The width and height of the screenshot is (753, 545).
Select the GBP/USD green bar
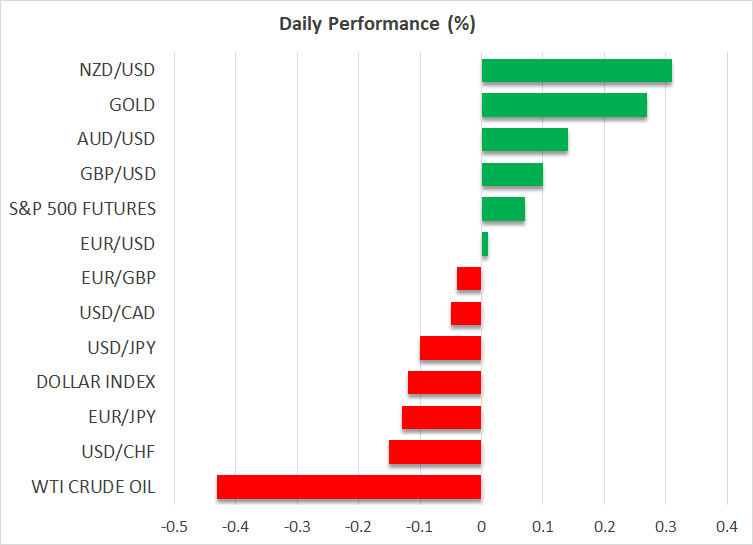click(x=512, y=174)
